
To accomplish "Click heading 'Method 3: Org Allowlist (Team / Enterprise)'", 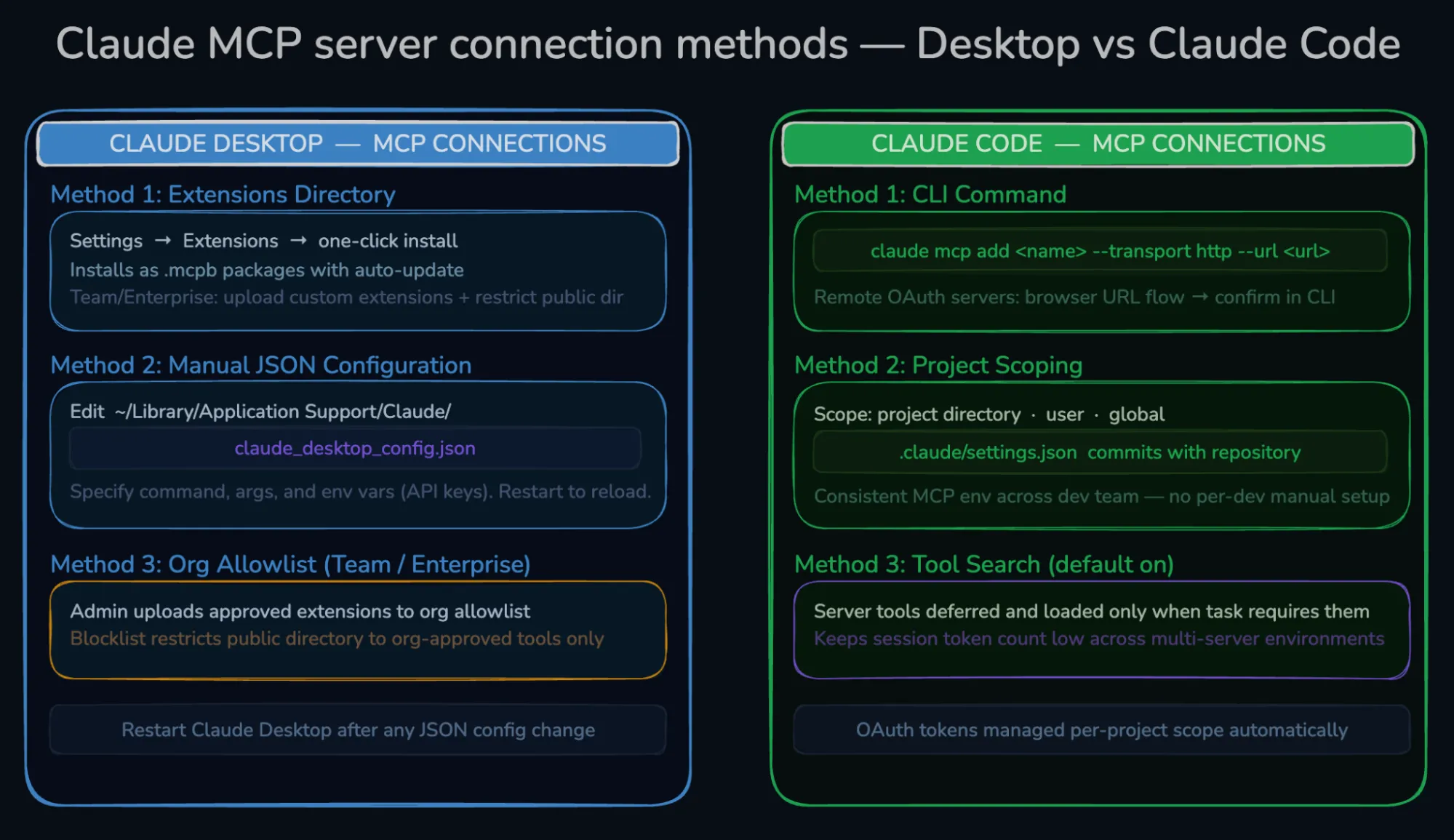I will click(x=290, y=564).
